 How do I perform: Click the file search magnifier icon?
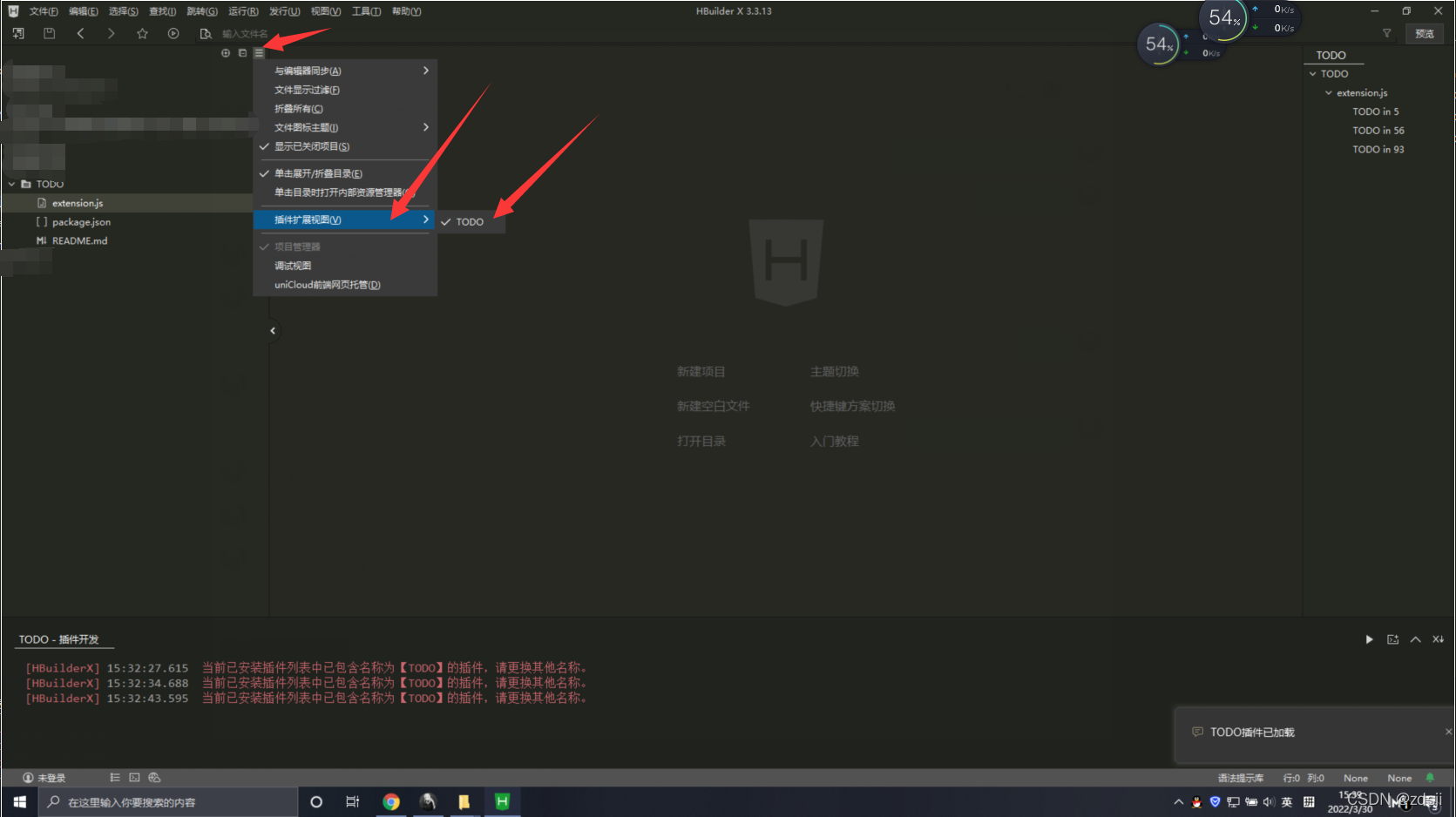tap(205, 33)
